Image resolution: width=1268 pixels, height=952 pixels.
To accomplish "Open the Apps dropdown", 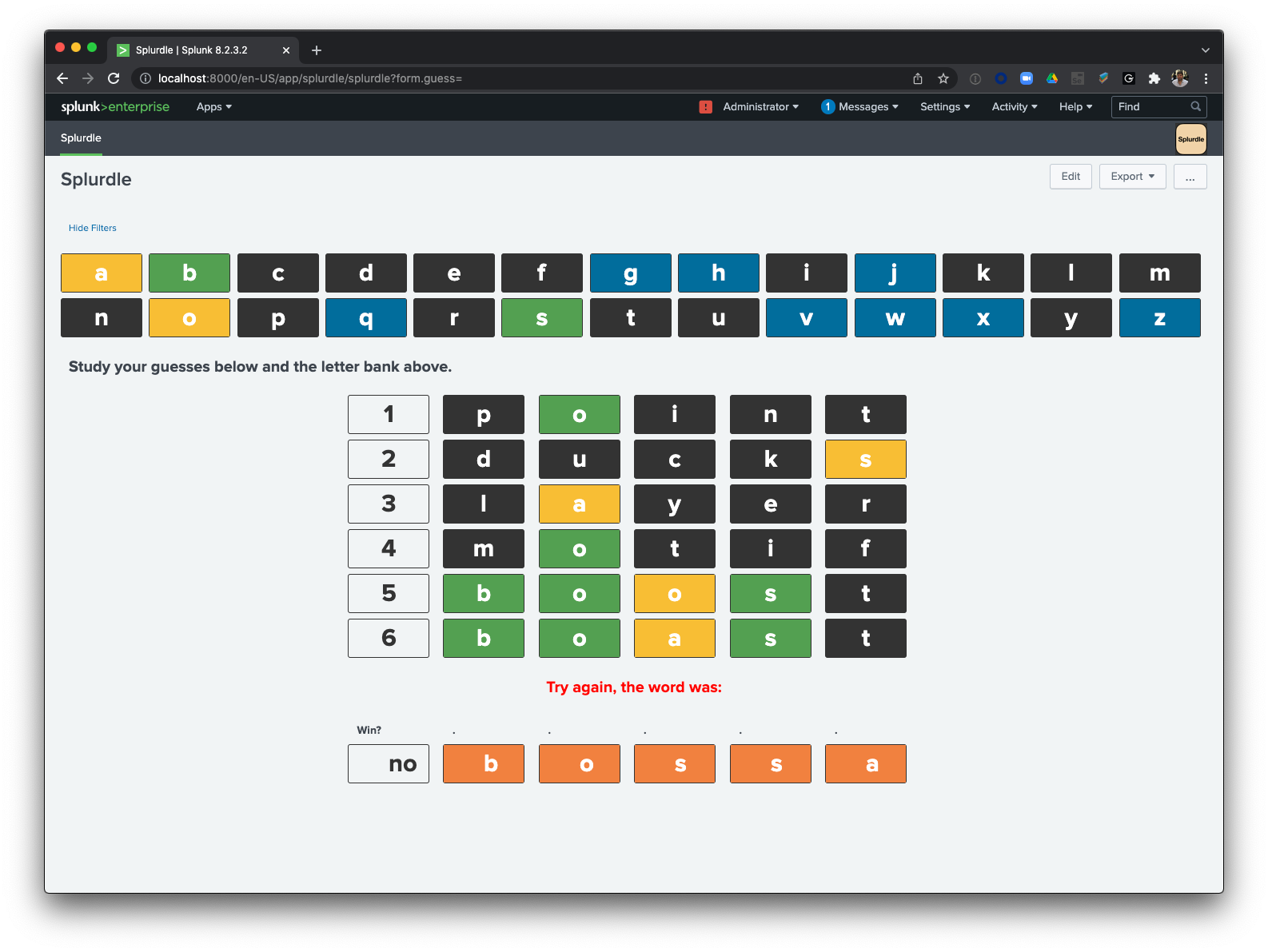I will click(214, 107).
